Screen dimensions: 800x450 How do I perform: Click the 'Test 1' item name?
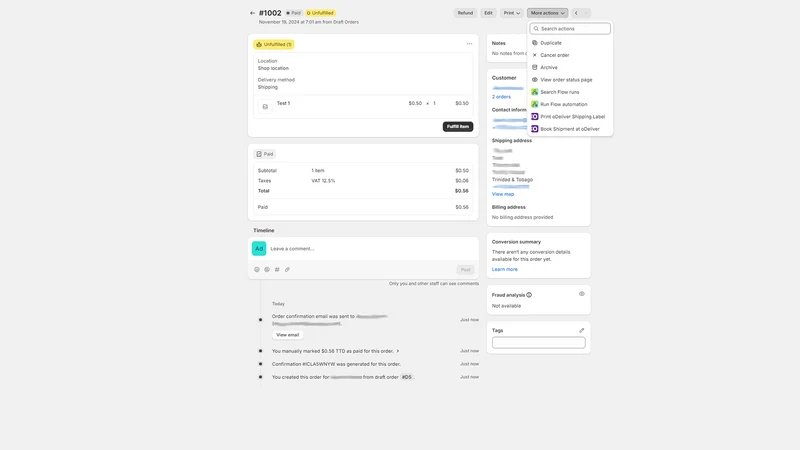point(283,103)
